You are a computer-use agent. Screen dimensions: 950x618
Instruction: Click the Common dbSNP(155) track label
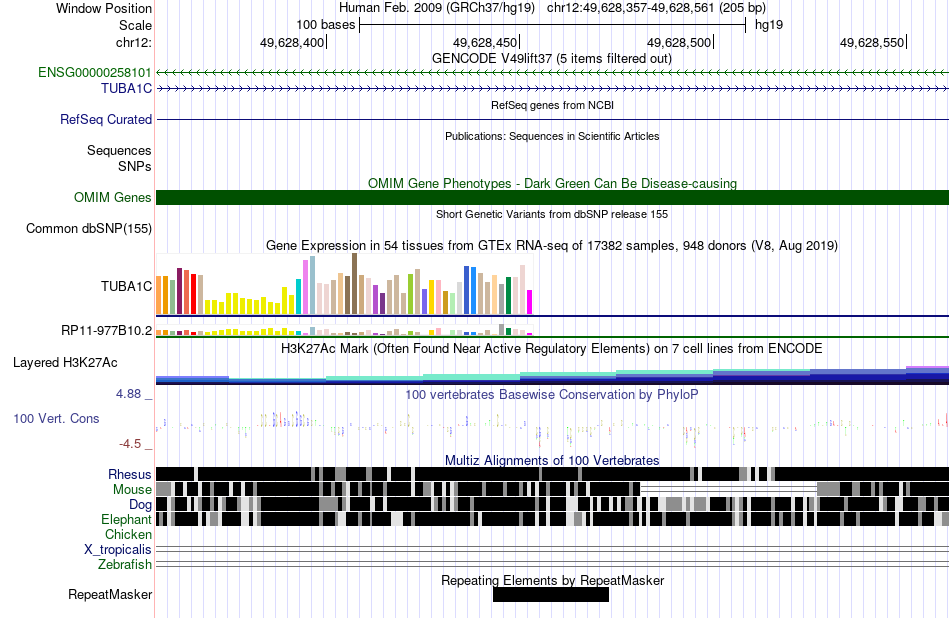(89, 228)
